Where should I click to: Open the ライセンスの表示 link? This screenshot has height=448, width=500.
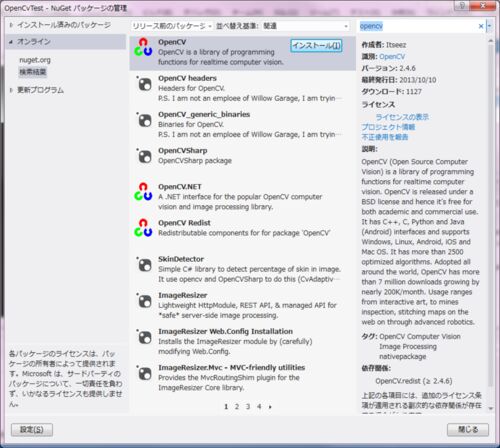(402, 117)
